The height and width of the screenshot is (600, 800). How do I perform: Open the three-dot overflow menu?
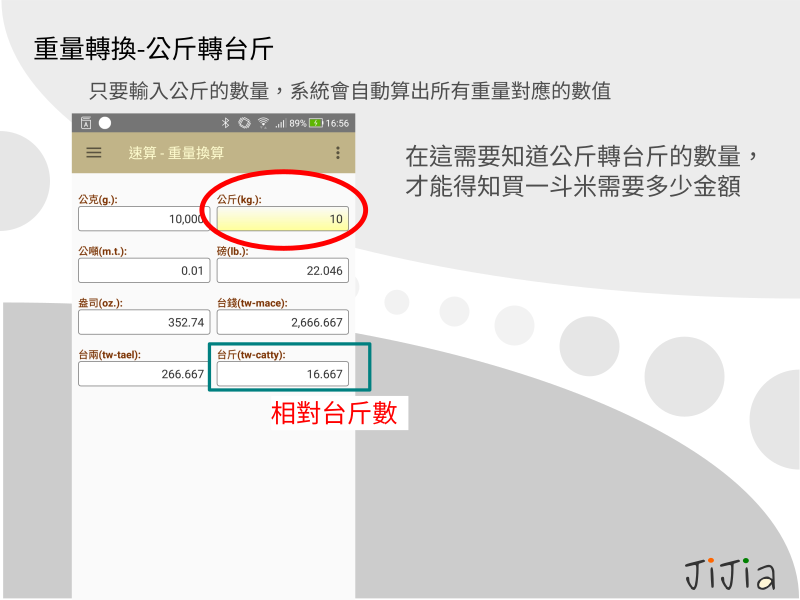pyautogui.click(x=338, y=153)
